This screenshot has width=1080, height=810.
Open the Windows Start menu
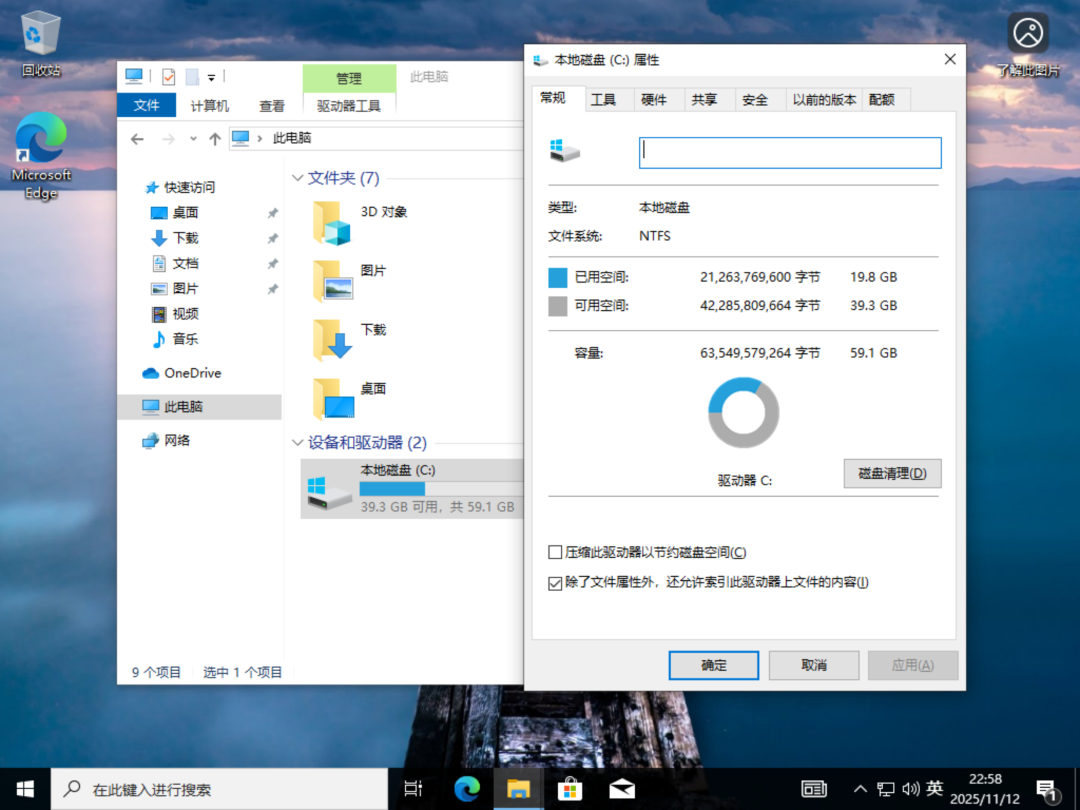(x=25, y=789)
